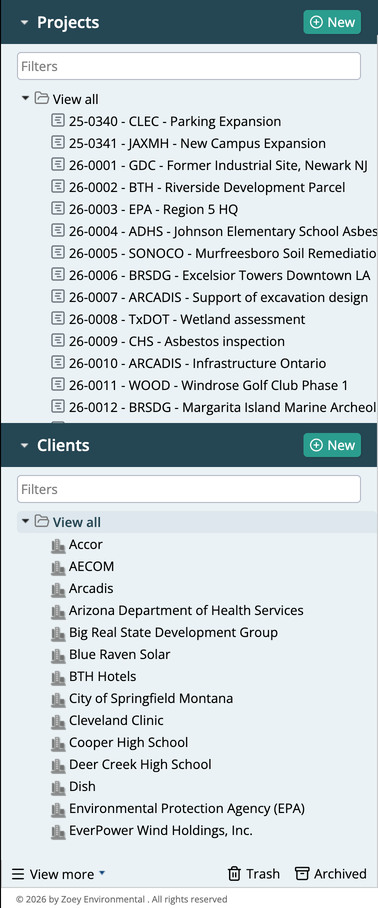Click folder icon of Projects View all
The height and width of the screenshot is (908, 378).
[42, 98]
